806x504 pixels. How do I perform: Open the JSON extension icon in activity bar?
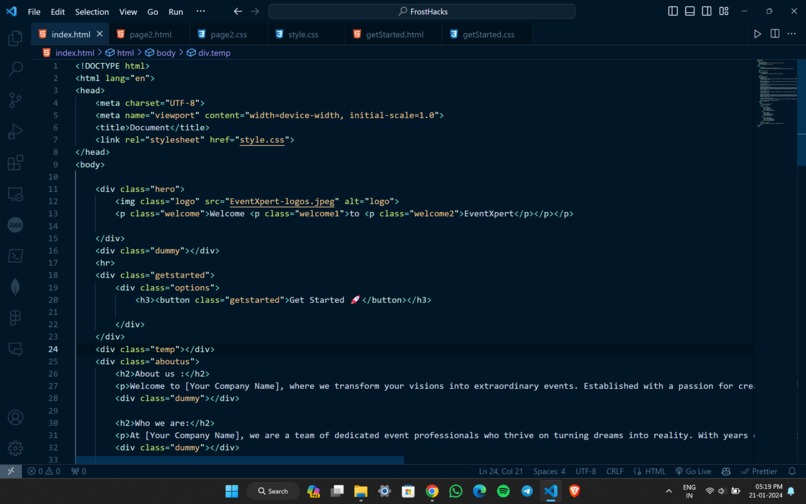[15, 225]
